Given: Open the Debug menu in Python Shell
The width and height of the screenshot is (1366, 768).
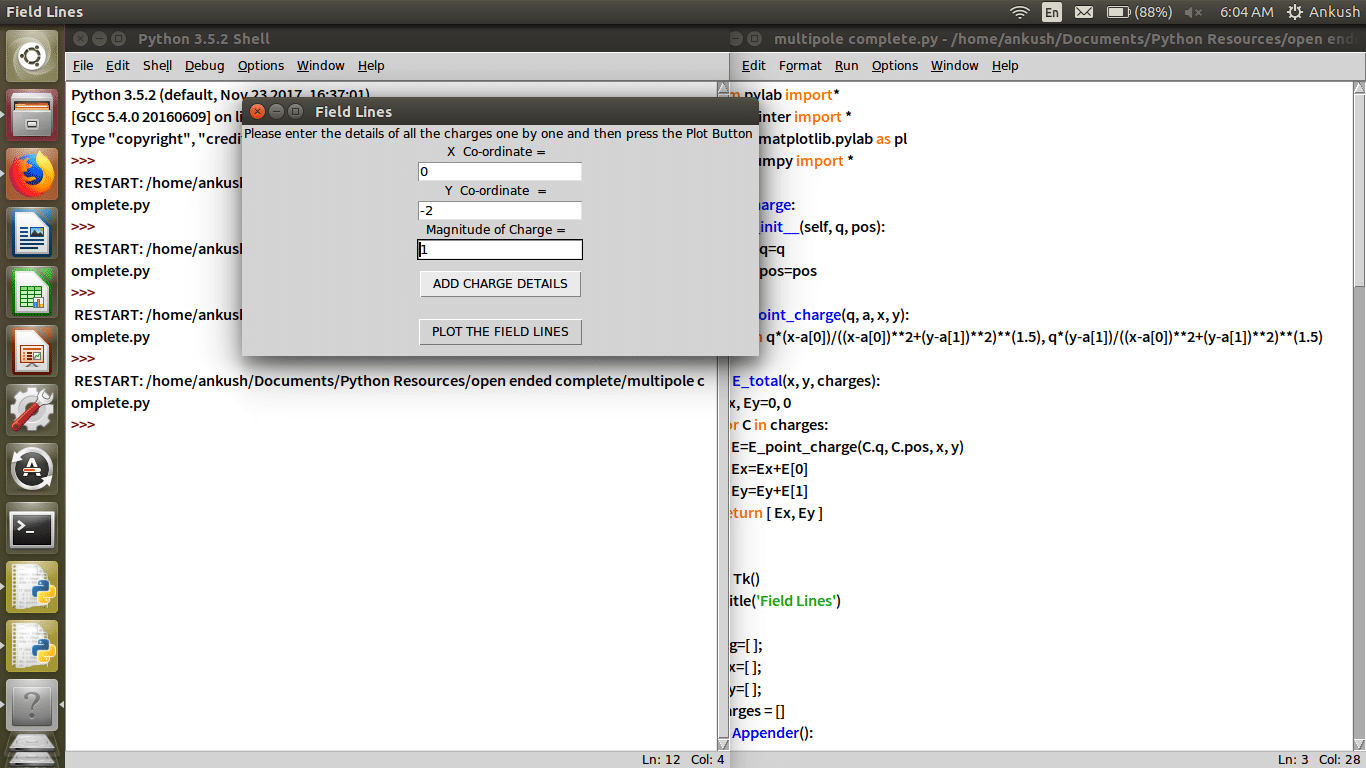Looking at the screenshot, I should click(x=204, y=65).
